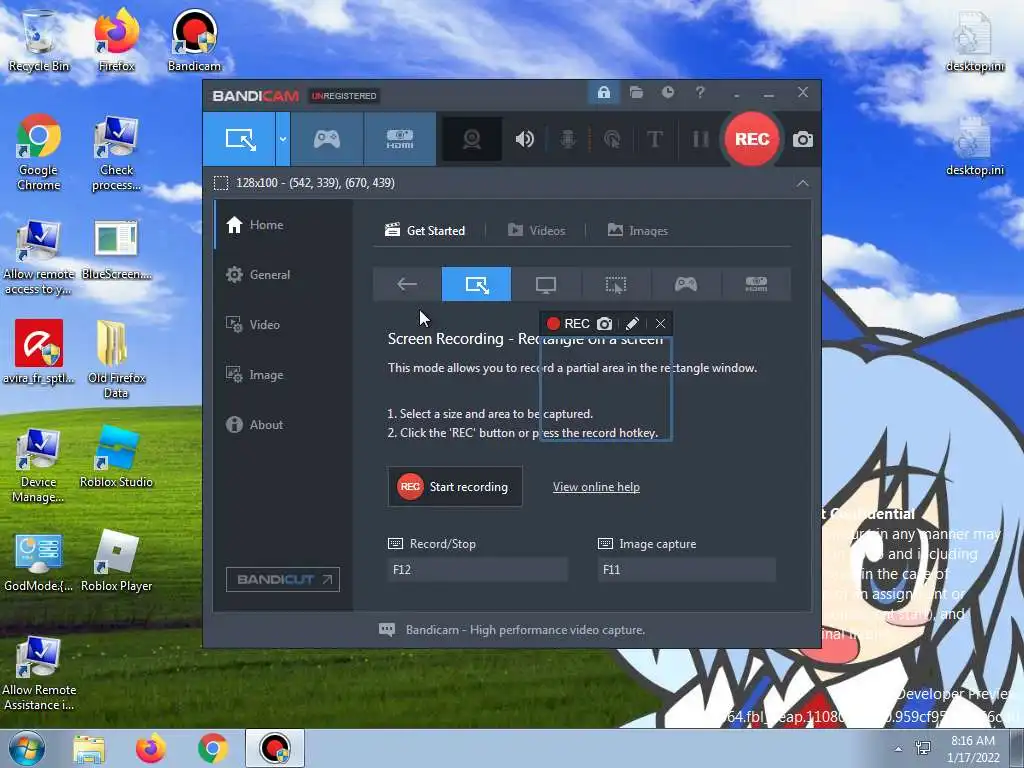Screen dimensions: 1024x768
Task: Click the 128x100 capture area info
Action: coord(315,183)
